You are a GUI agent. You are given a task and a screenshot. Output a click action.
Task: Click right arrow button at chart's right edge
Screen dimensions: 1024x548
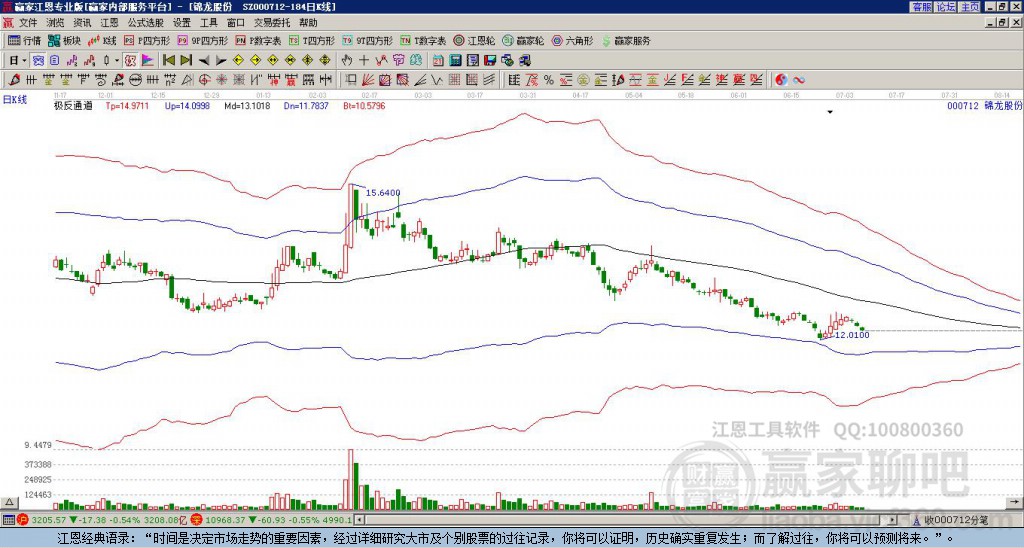(x=1014, y=502)
